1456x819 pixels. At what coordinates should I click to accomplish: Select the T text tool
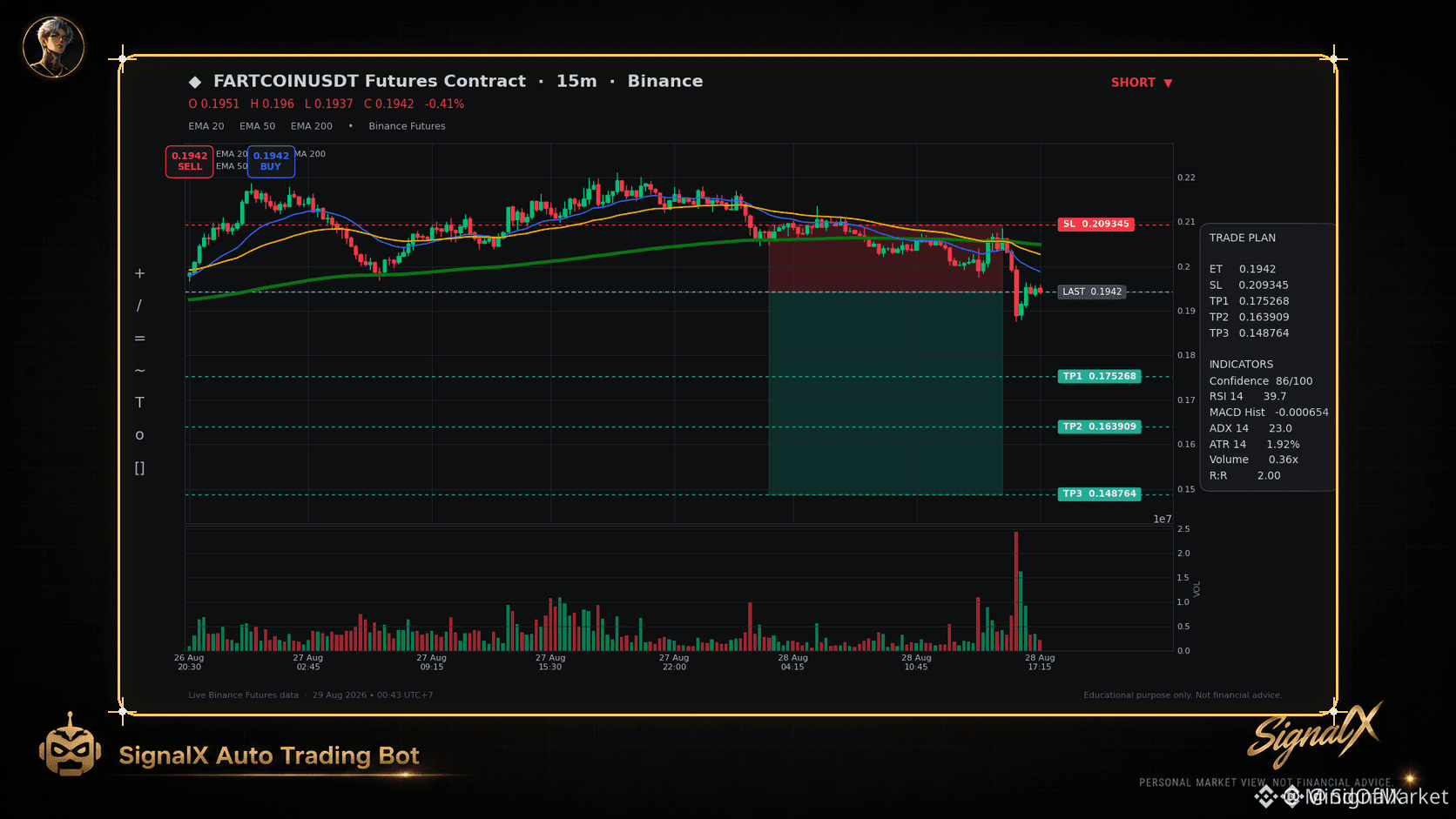(139, 402)
